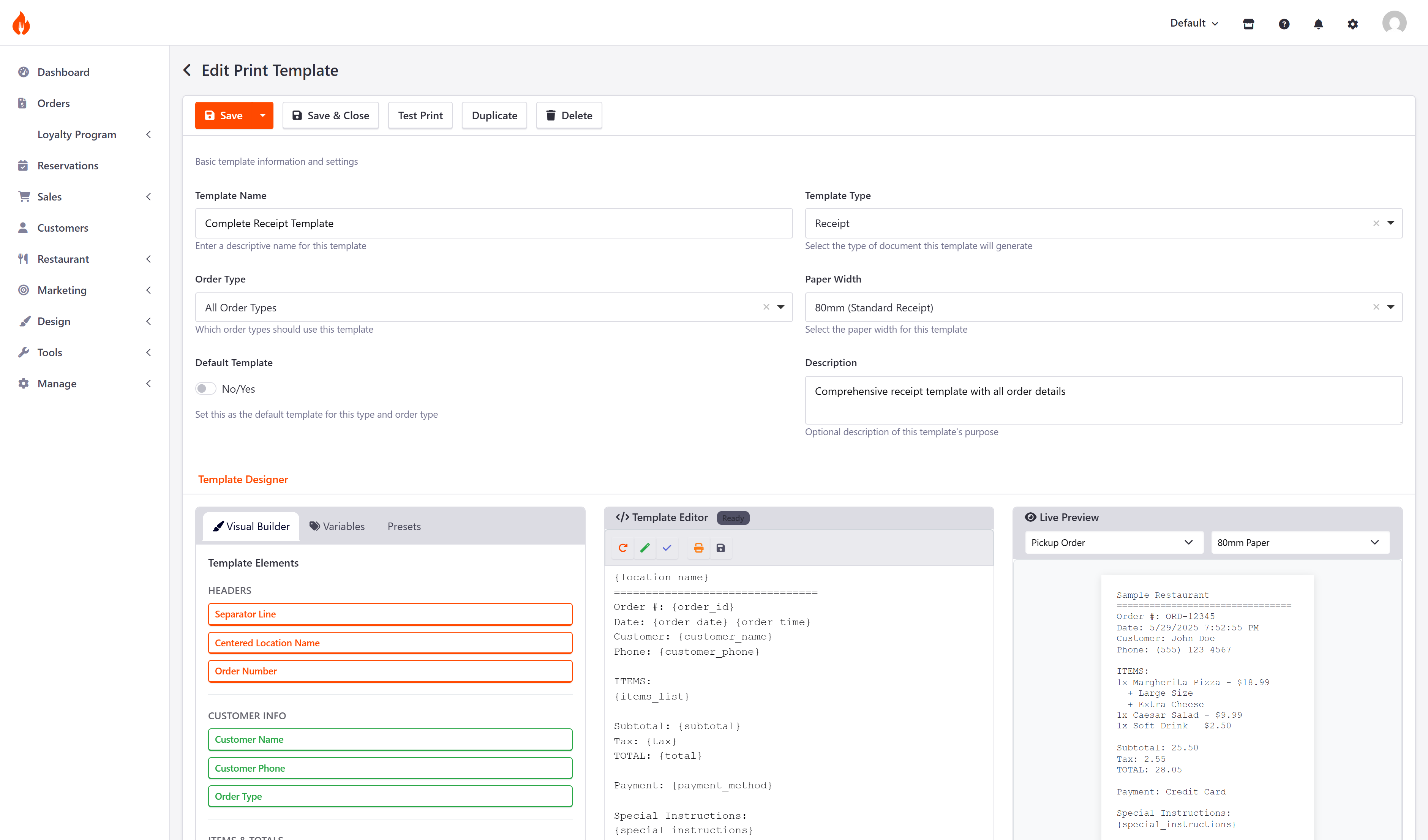Open the Paper Width dropdown
This screenshot has width=1428, height=840.
pos(1391,307)
